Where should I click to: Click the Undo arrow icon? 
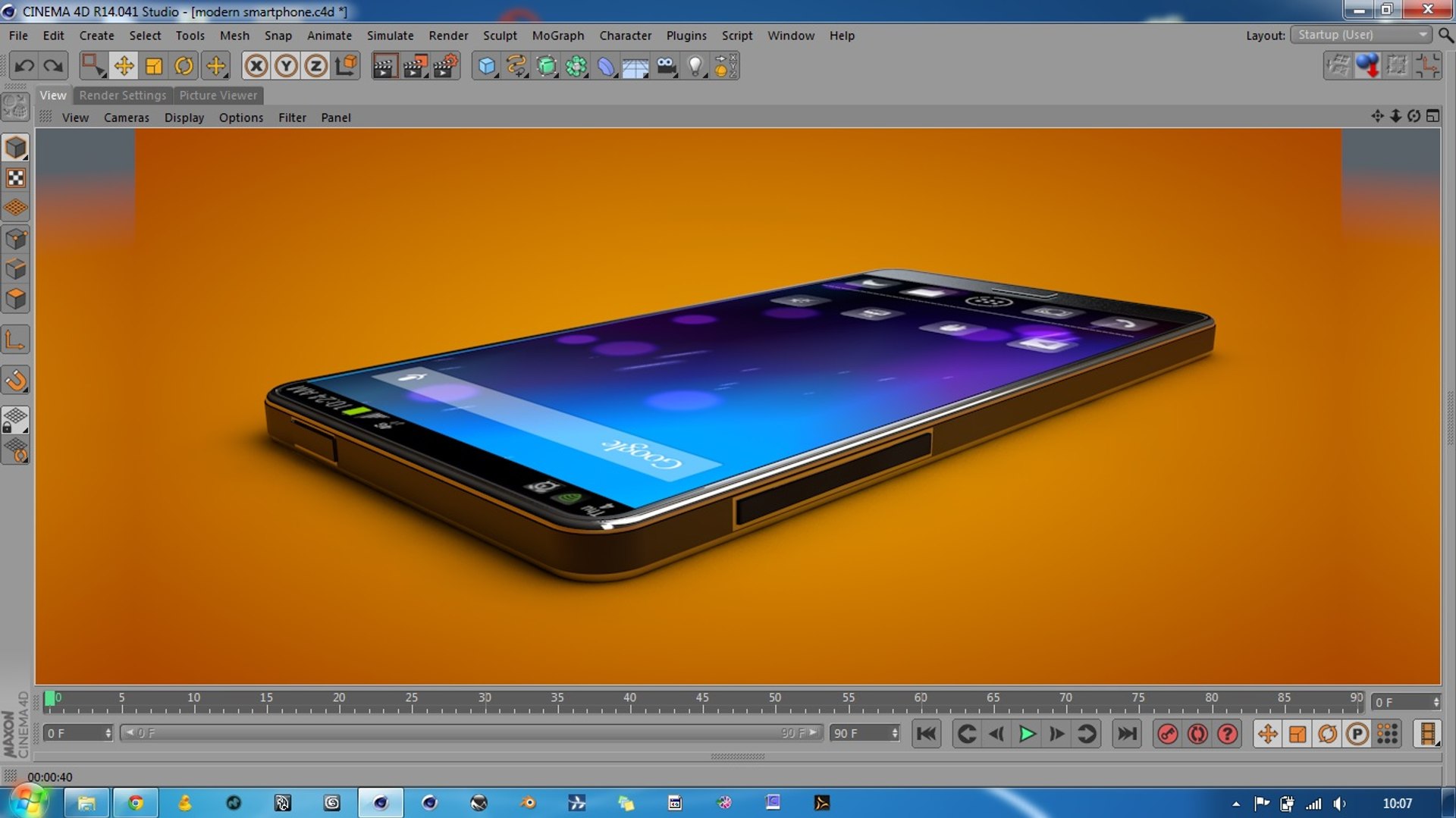point(24,66)
